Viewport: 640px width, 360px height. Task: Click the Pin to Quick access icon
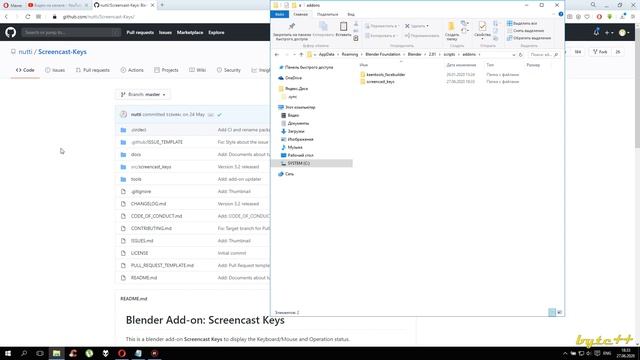292,27
